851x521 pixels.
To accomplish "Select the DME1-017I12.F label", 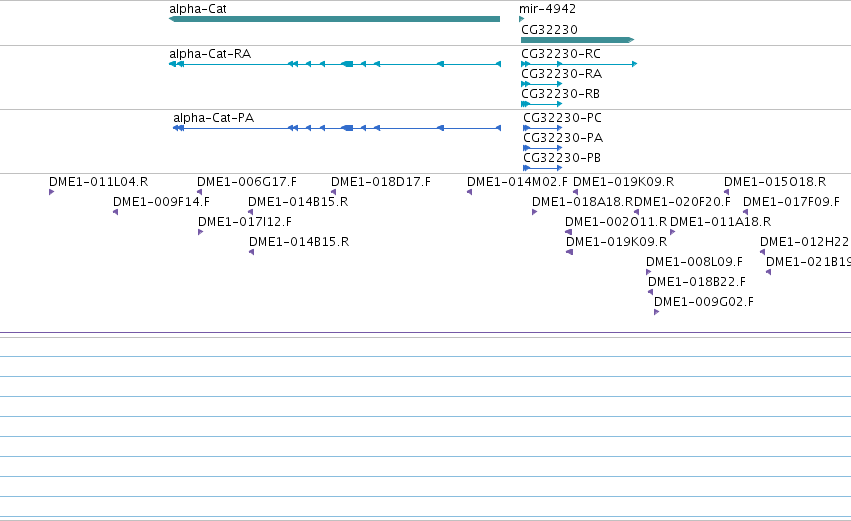I will pyautogui.click(x=245, y=222).
